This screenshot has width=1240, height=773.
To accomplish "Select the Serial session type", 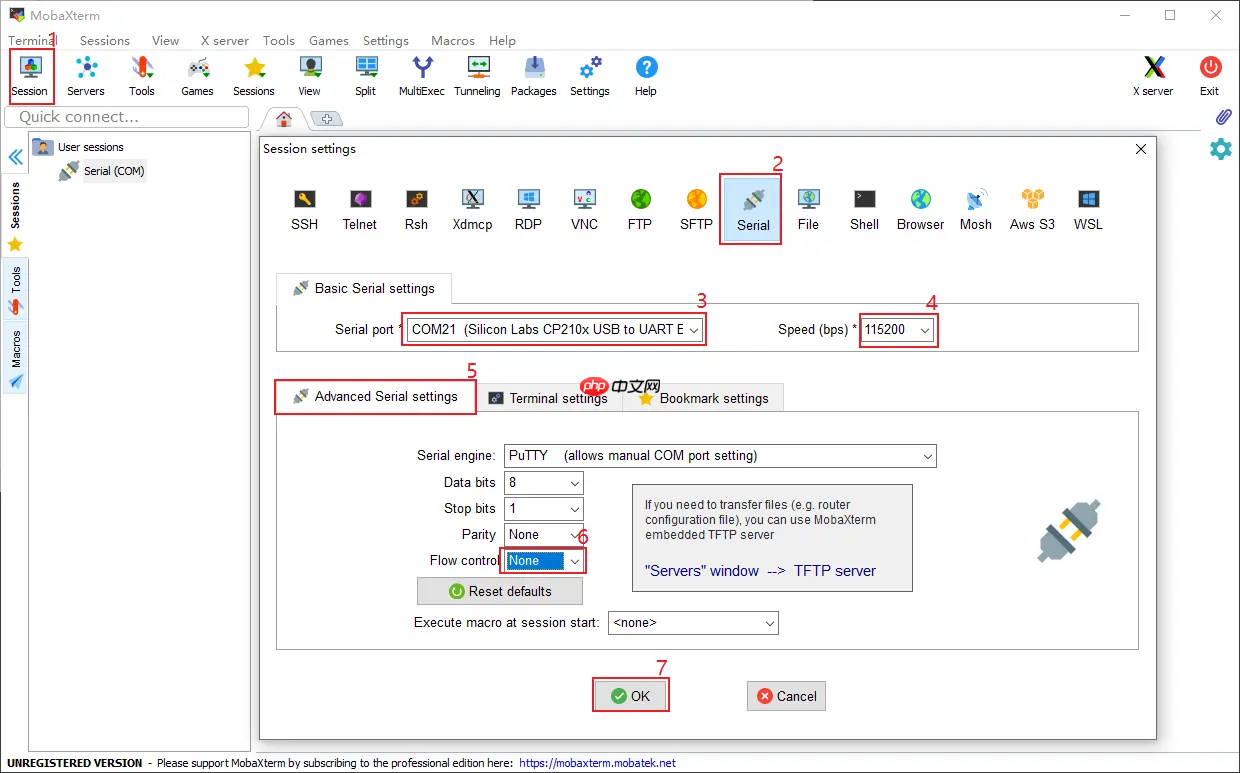I will pyautogui.click(x=752, y=209).
